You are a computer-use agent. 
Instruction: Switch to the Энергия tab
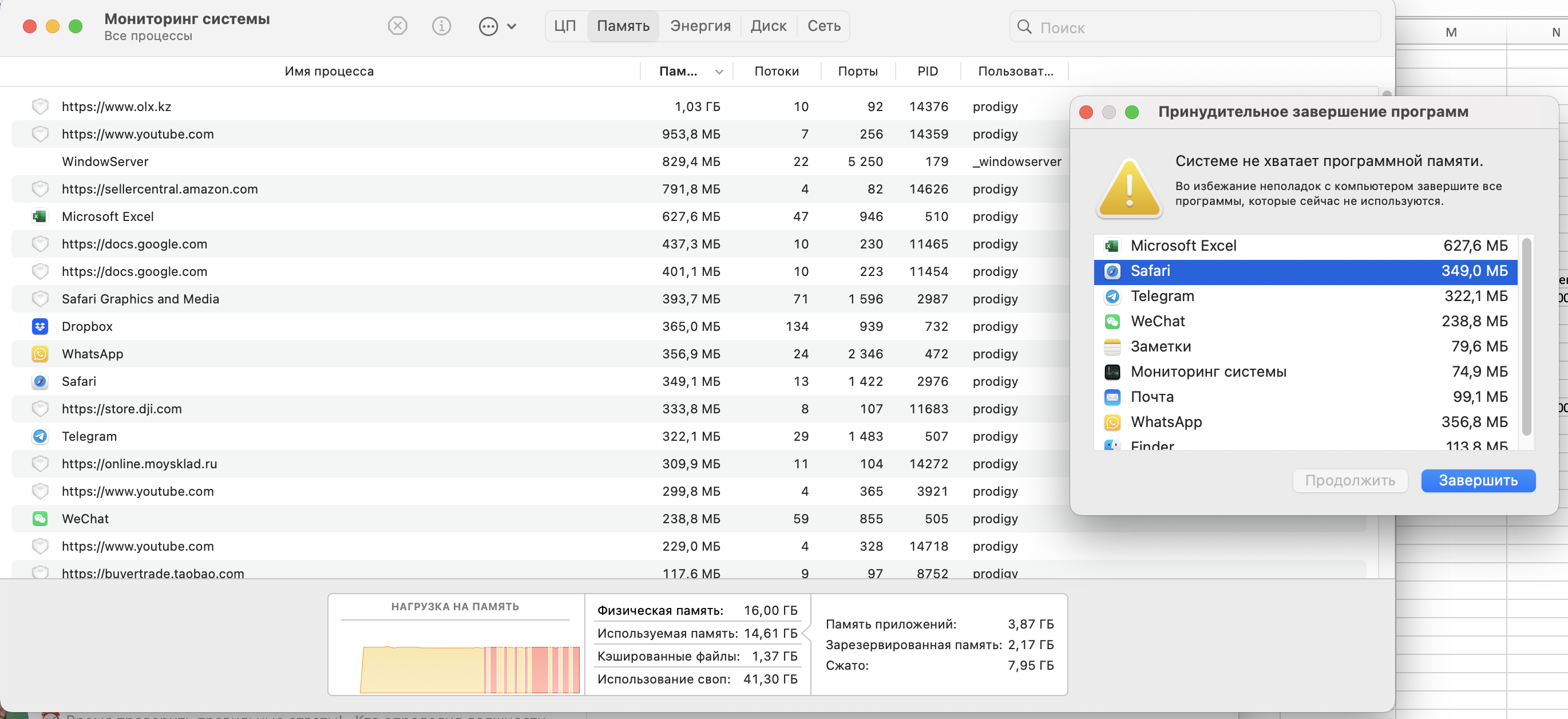tap(700, 26)
